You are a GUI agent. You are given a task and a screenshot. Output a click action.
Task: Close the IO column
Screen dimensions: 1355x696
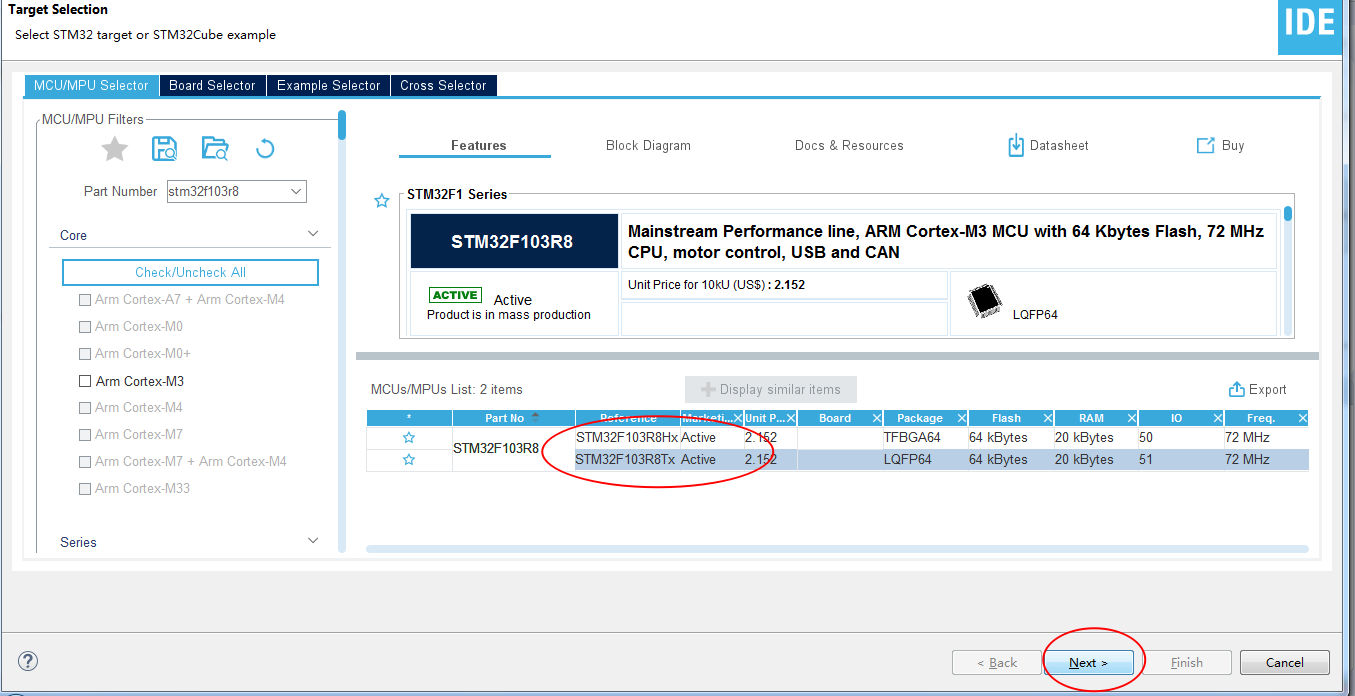(x=1218, y=418)
